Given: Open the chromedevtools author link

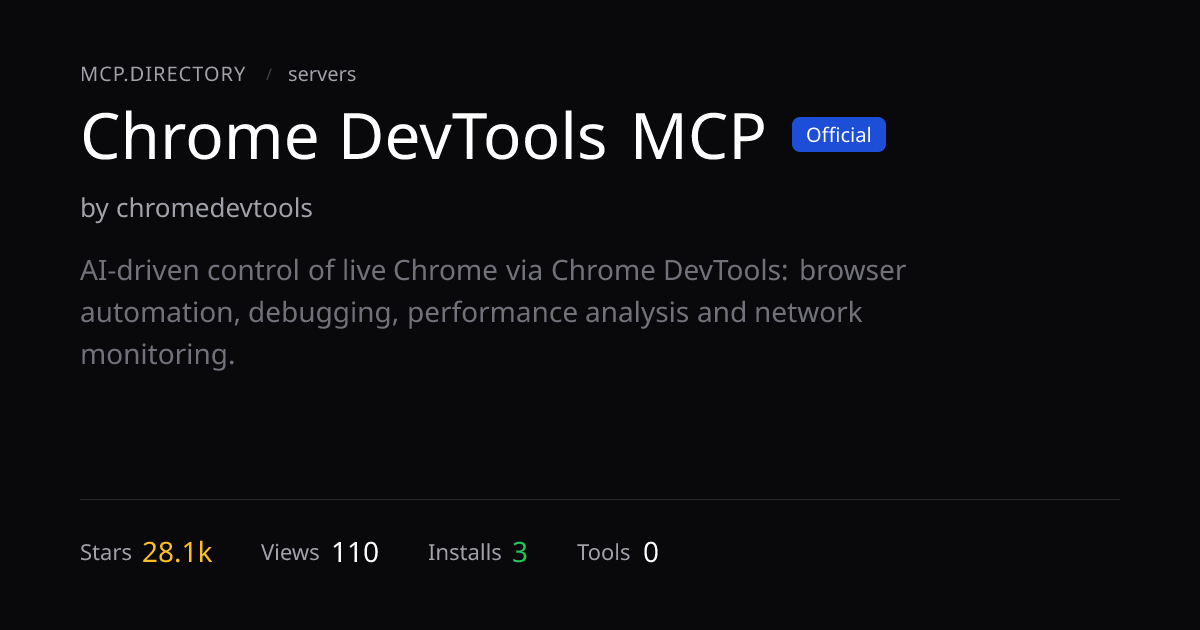Looking at the screenshot, I should click(214, 208).
